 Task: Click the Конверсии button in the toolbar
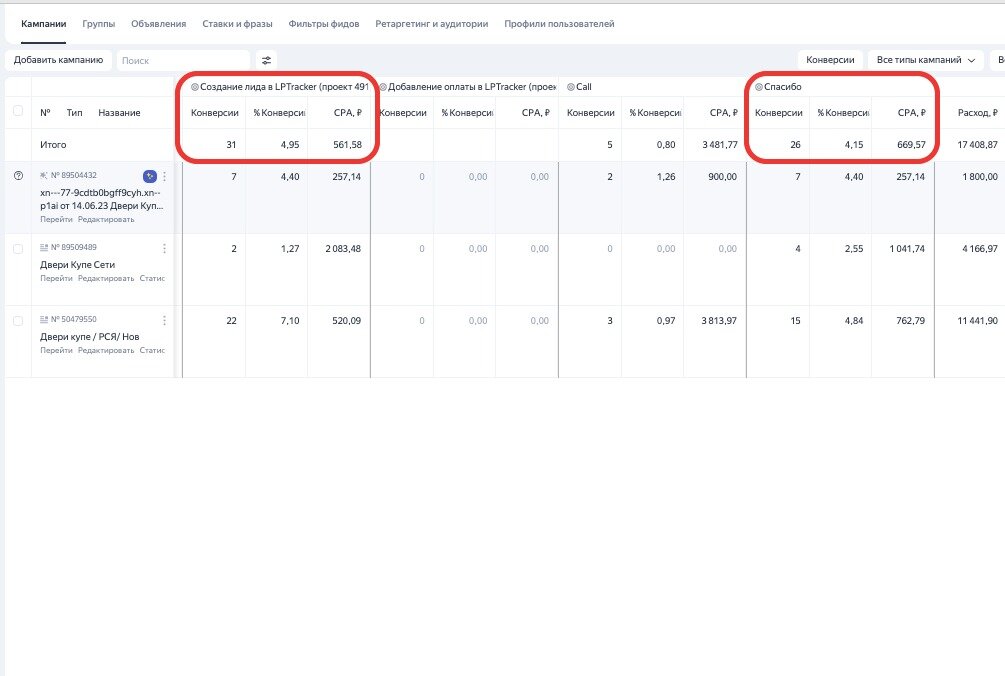(829, 60)
